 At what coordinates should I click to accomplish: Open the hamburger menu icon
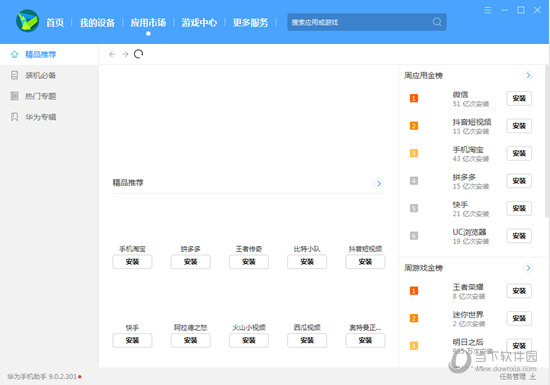[488, 10]
